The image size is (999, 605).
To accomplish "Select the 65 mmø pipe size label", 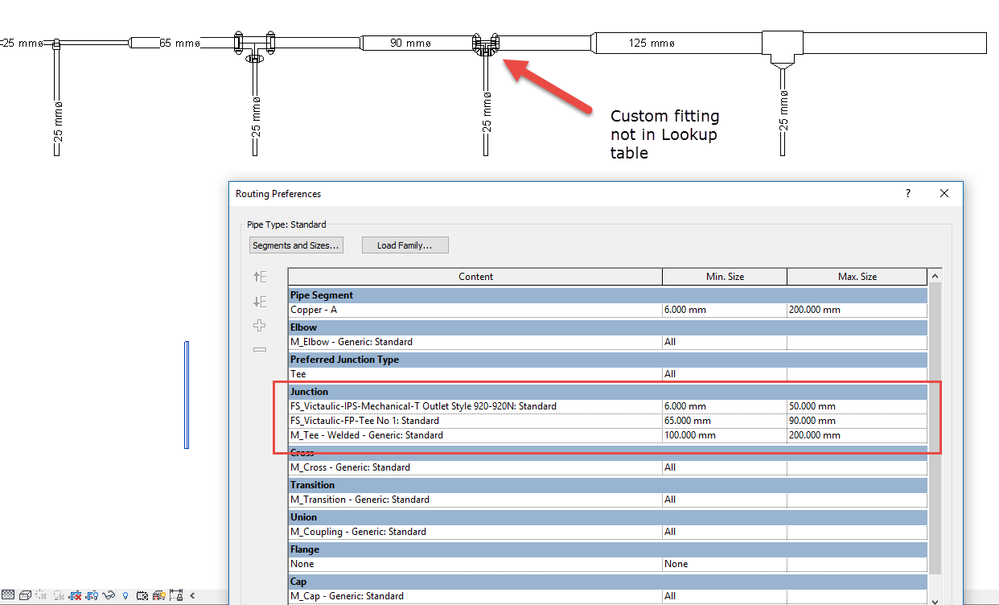I will 180,43.
